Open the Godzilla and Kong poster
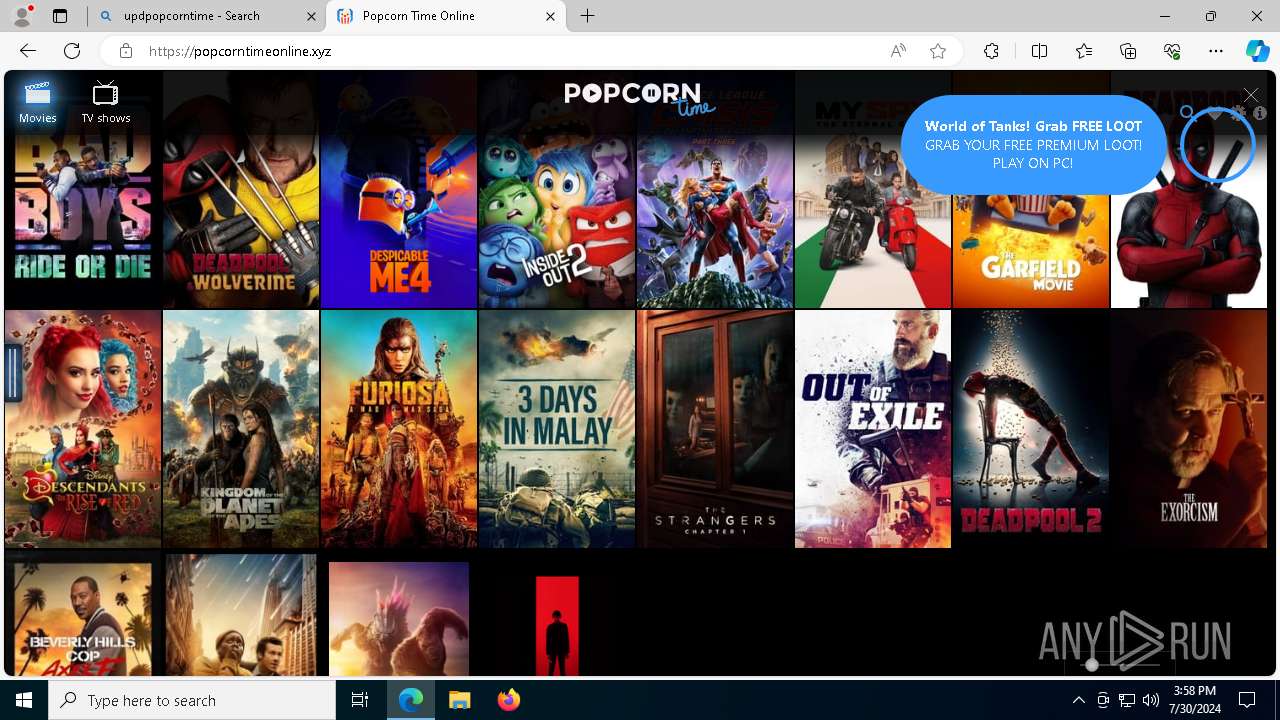Screen dimensions: 1280x720 click(399, 618)
